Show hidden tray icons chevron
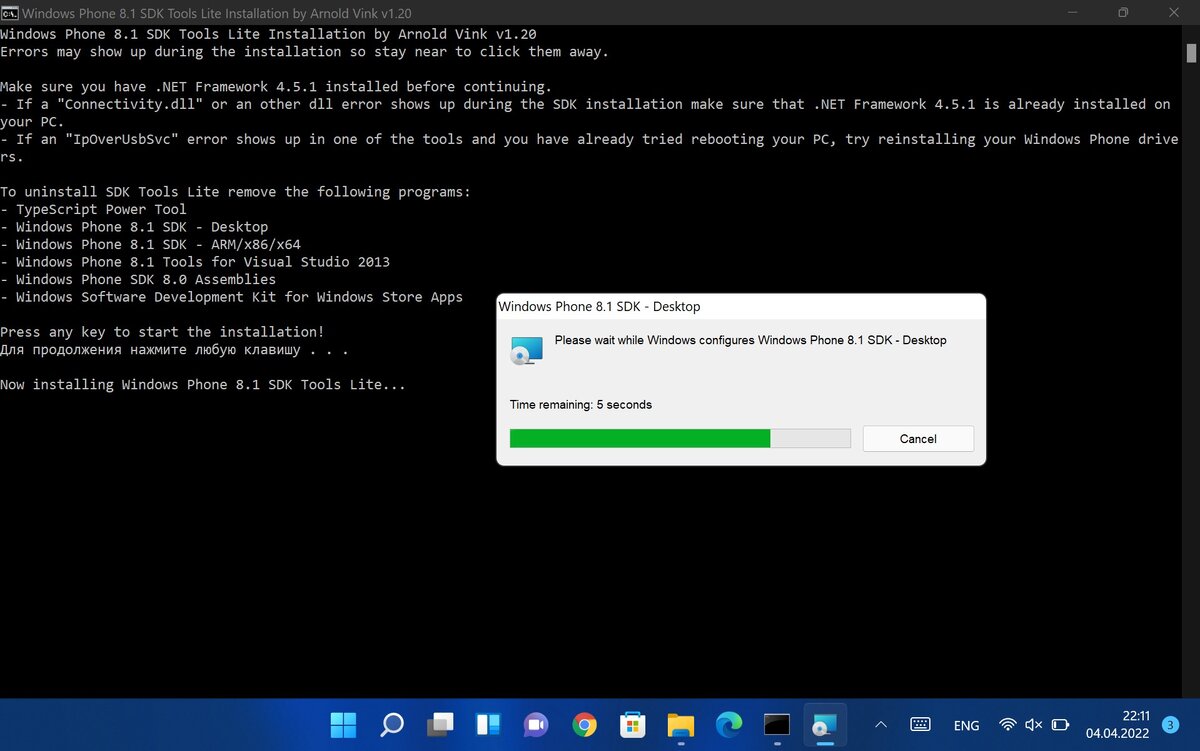The image size is (1200, 751). (x=880, y=725)
